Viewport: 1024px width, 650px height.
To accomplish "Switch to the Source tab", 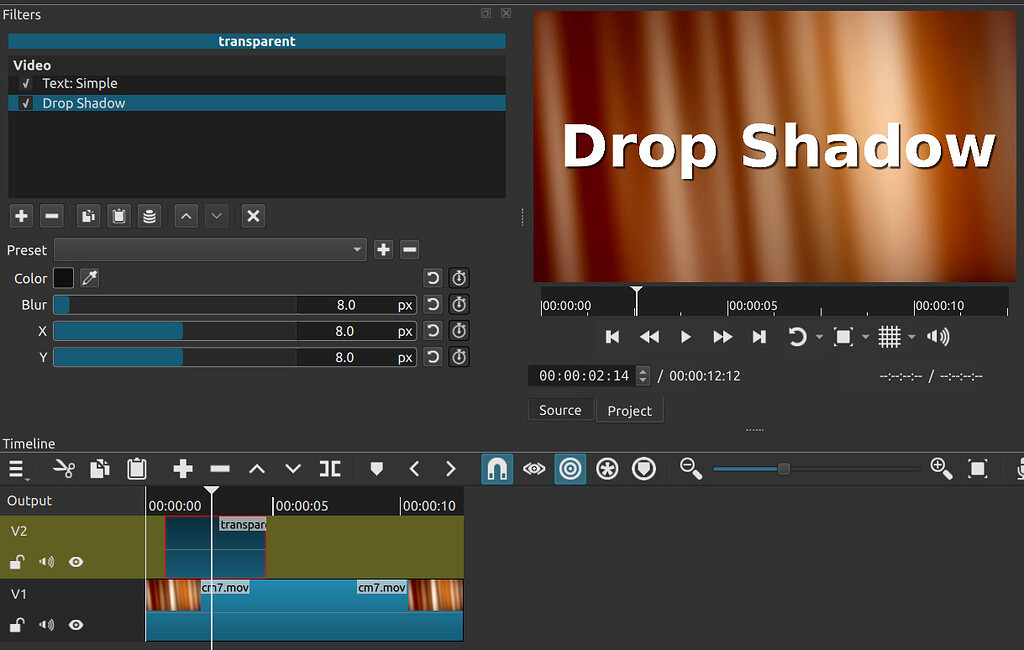I will [x=560, y=410].
